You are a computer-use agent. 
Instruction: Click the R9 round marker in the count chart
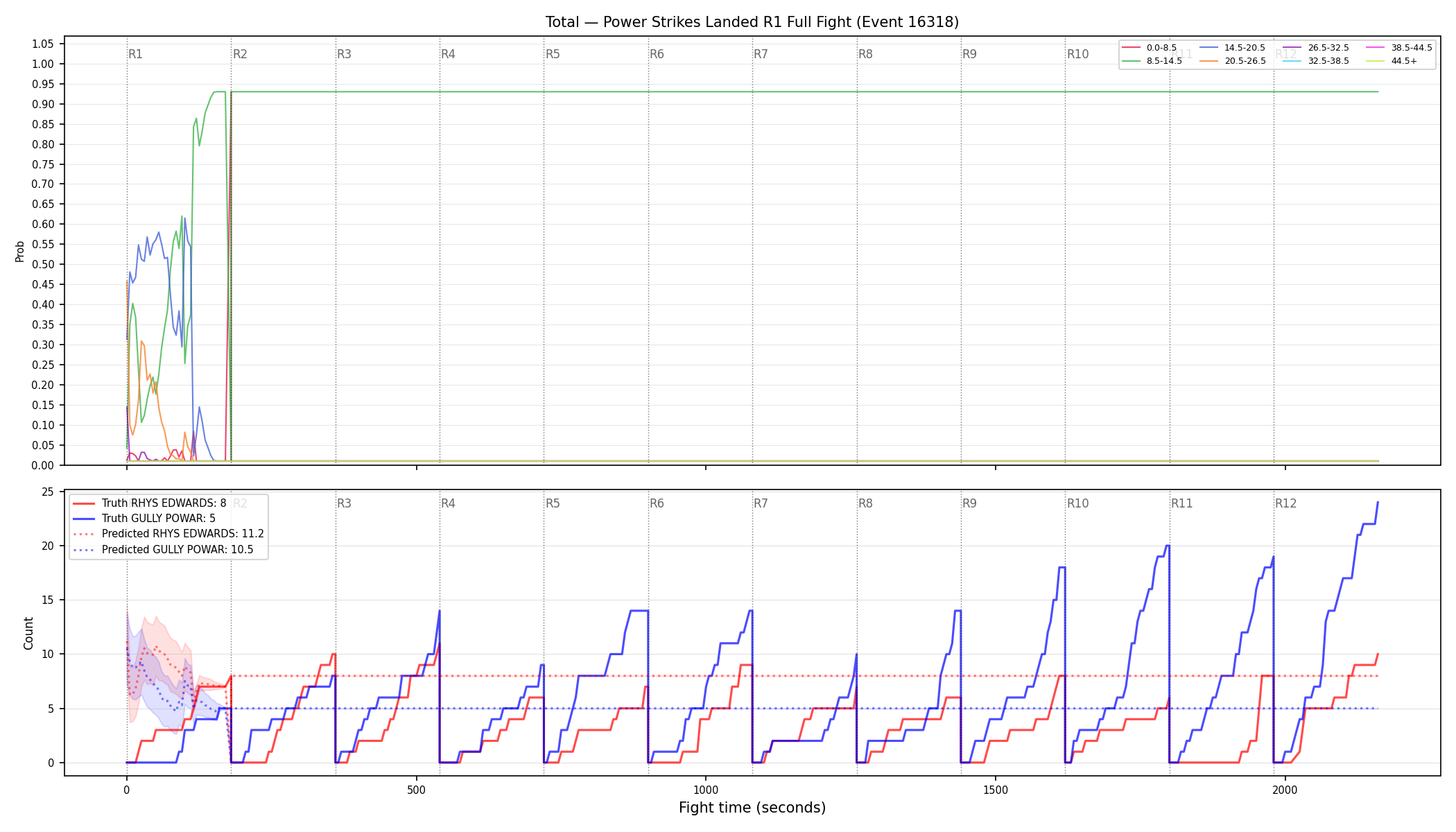(x=969, y=503)
